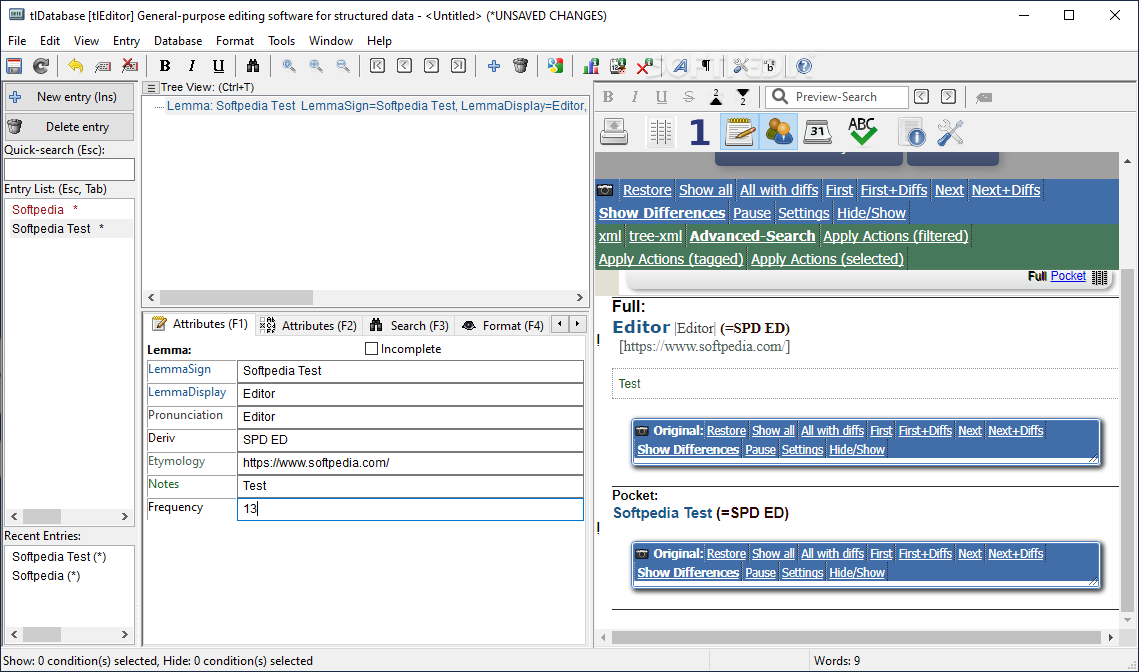Toggle Bold in the preview toolbar

click(609, 97)
